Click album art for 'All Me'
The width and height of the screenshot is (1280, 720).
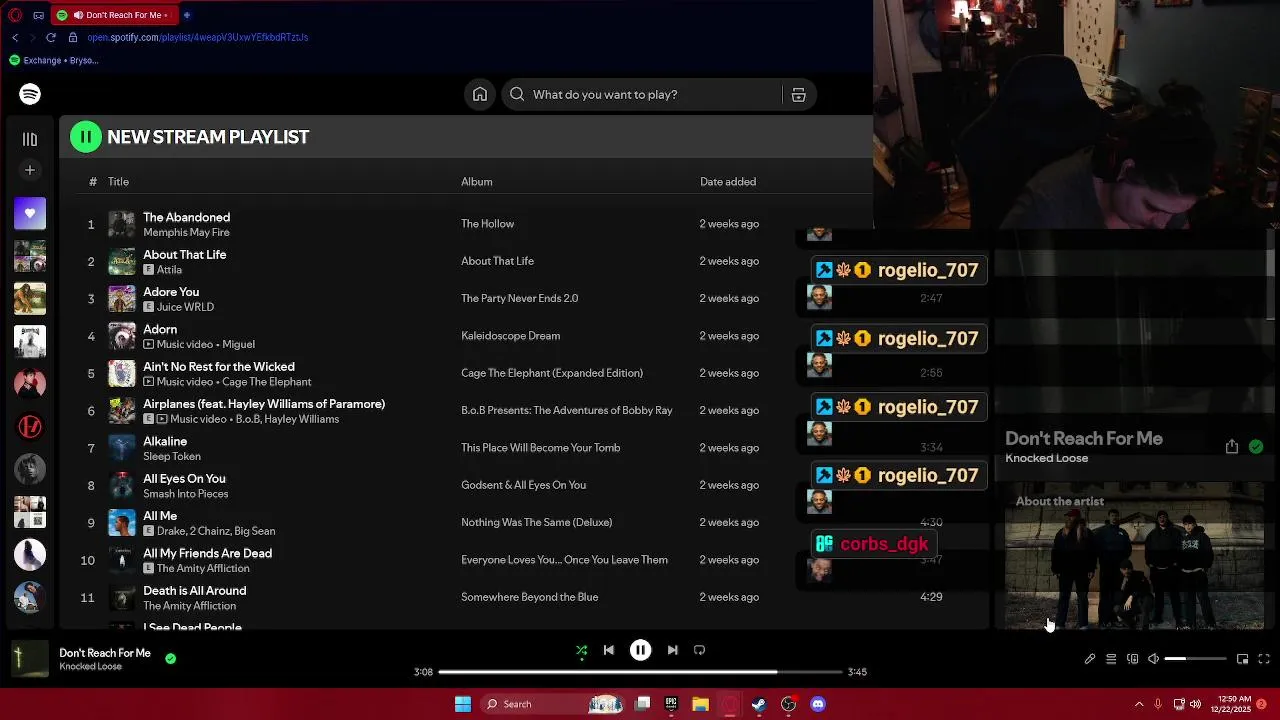(121, 522)
